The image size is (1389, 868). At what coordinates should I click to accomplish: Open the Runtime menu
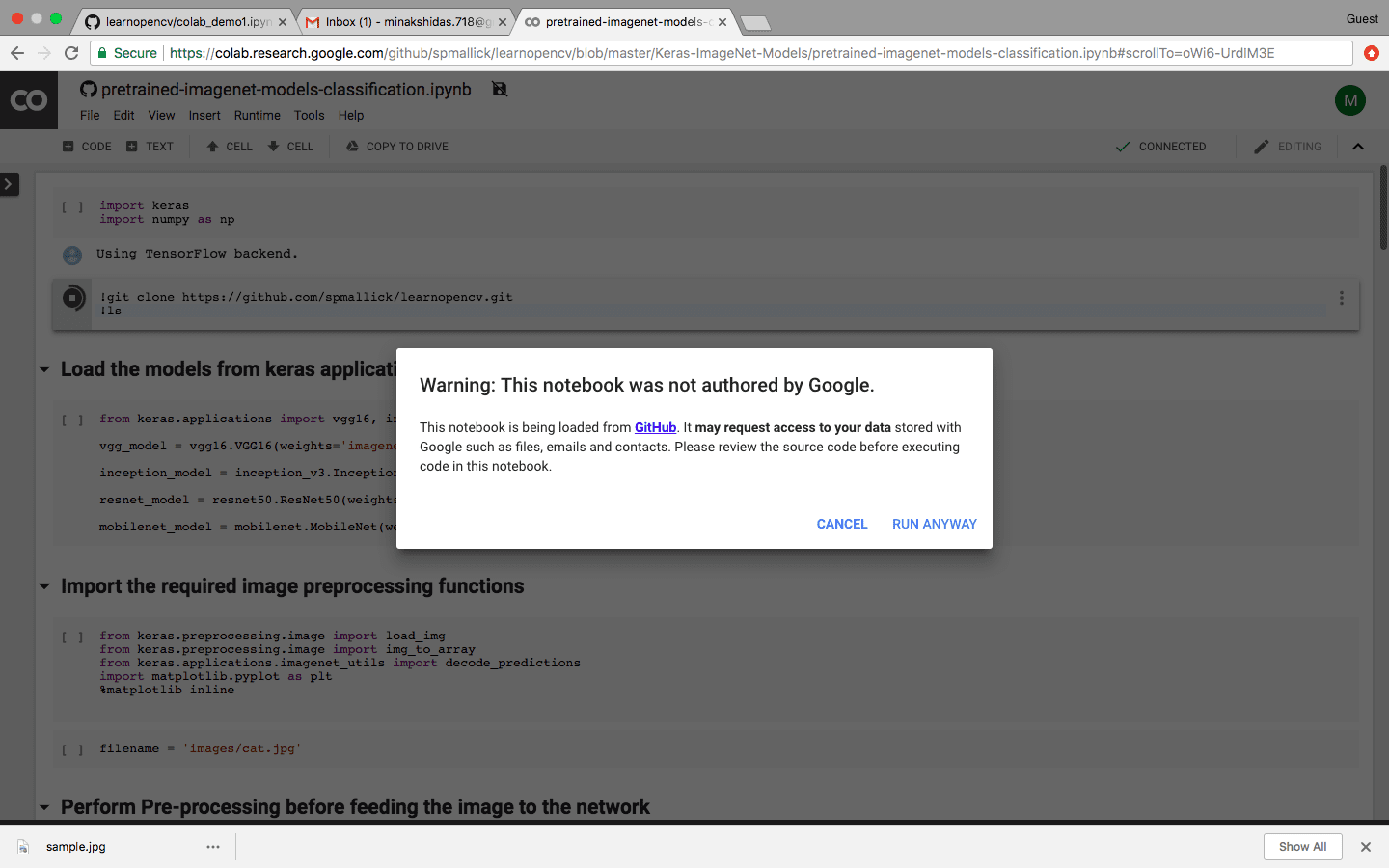coord(257,115)
